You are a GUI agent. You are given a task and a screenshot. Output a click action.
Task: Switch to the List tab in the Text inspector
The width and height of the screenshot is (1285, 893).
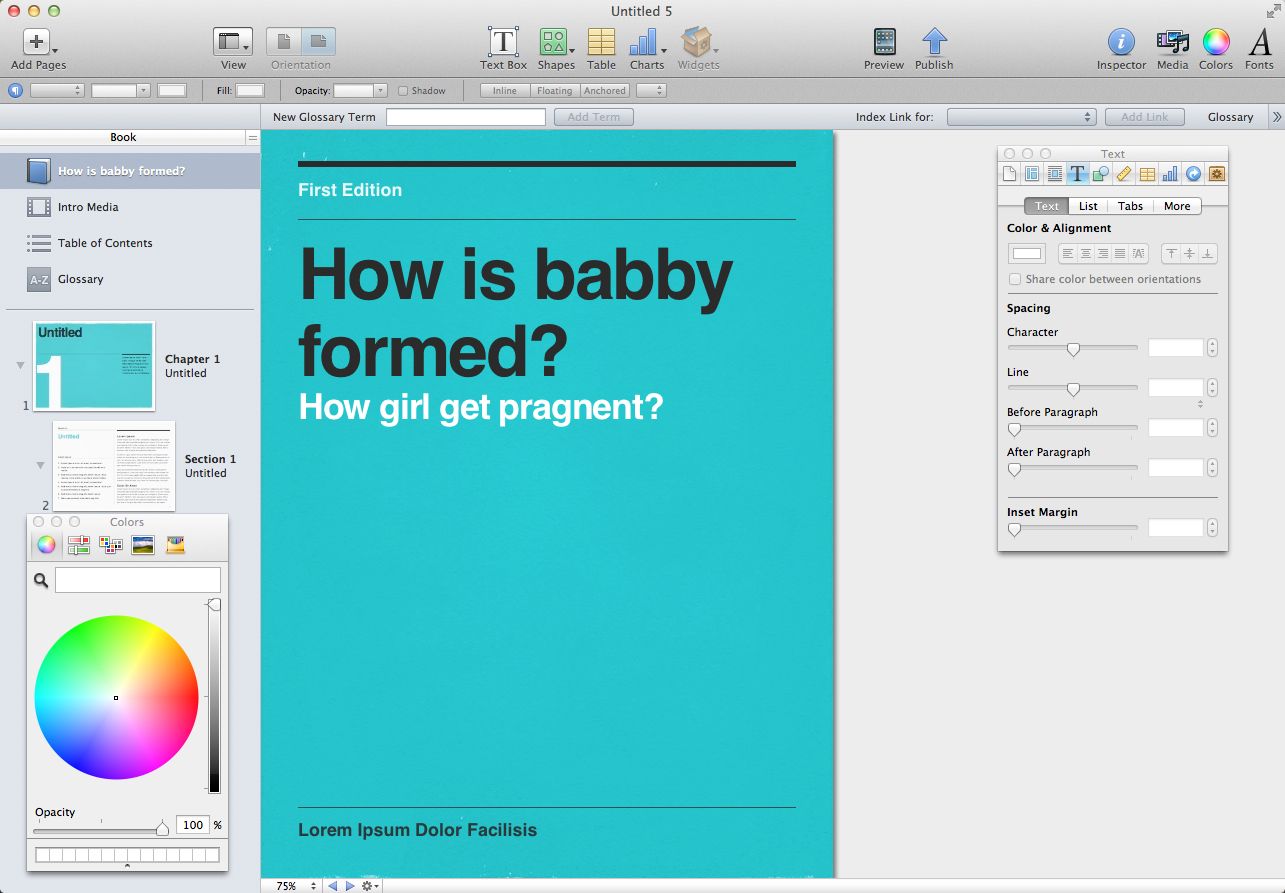[x=1088, y=206]
